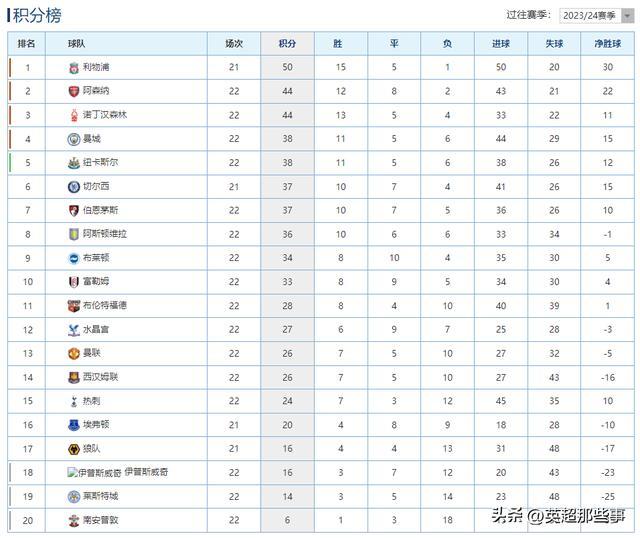Click the Manchester City crest icon
The height and width of the screenshot is (538, 640).
point(73,139)
